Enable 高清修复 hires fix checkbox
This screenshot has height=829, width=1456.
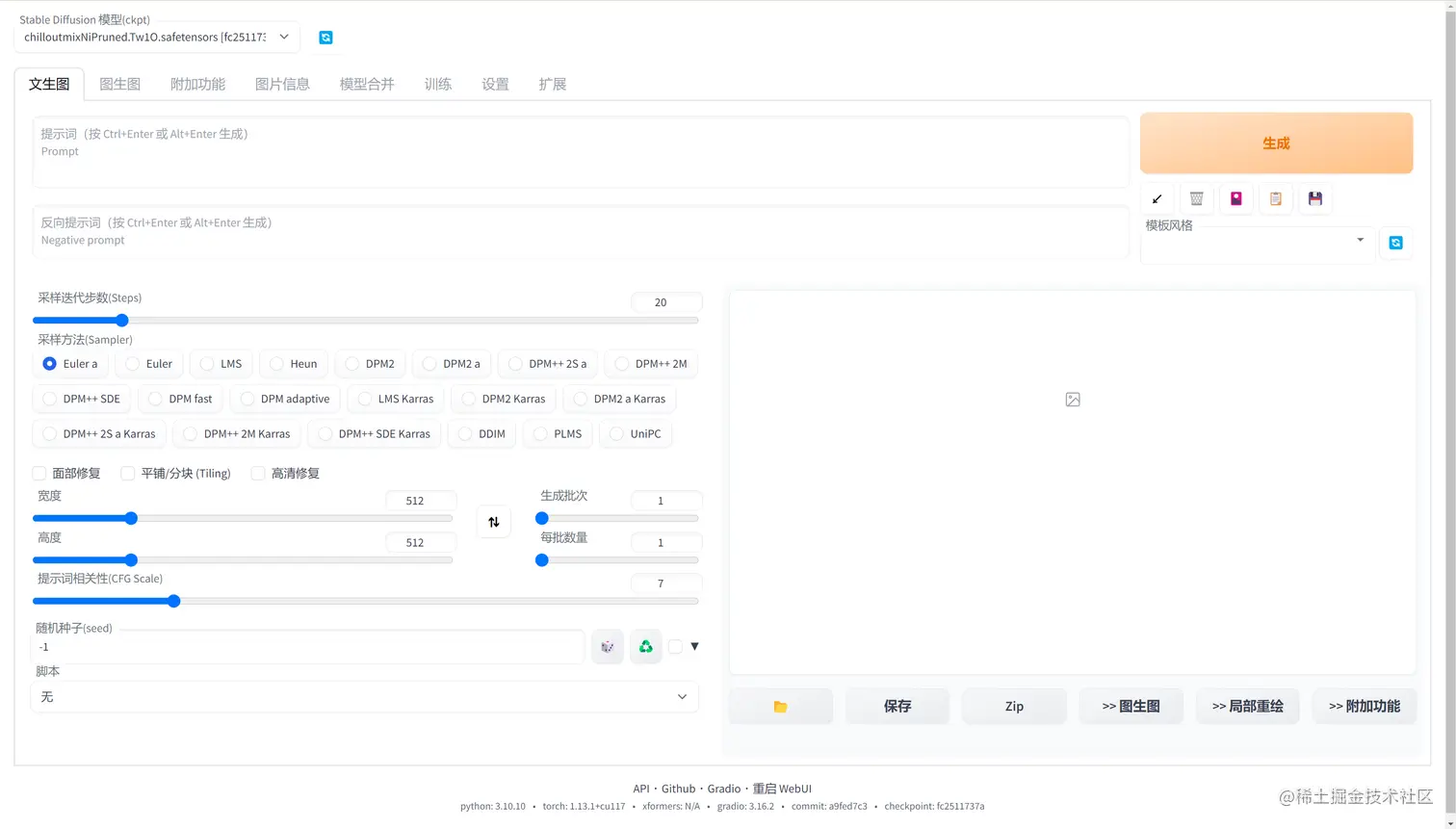[x=258, y=473]
